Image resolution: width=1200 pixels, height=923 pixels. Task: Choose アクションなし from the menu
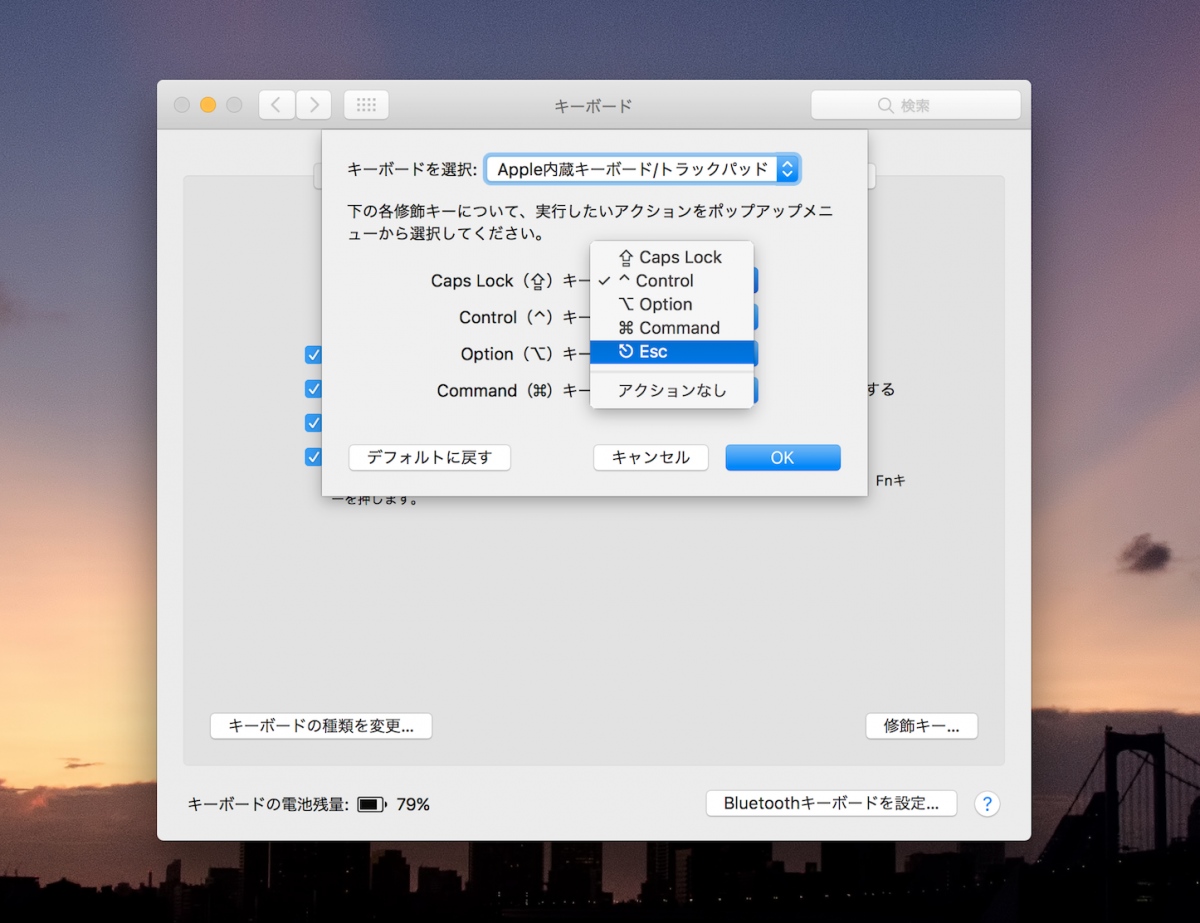click(x=673, y=390)
